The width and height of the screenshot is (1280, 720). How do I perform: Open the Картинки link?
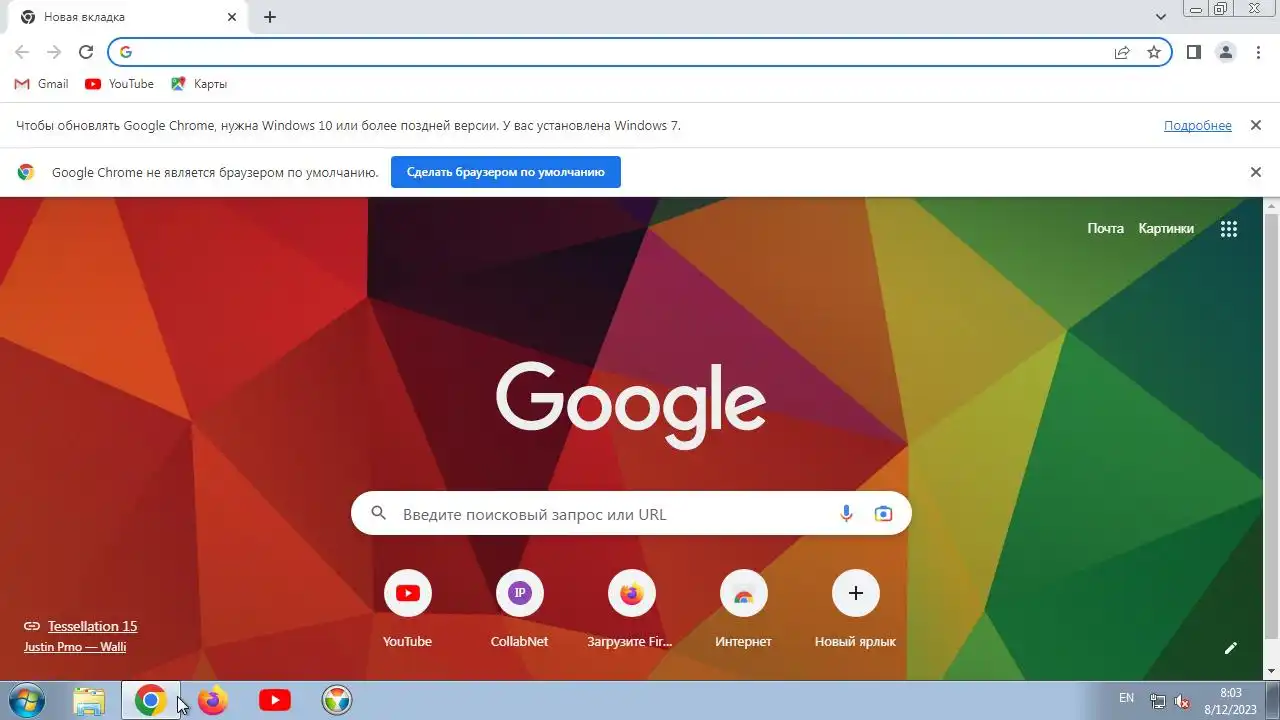[1166, 228]
